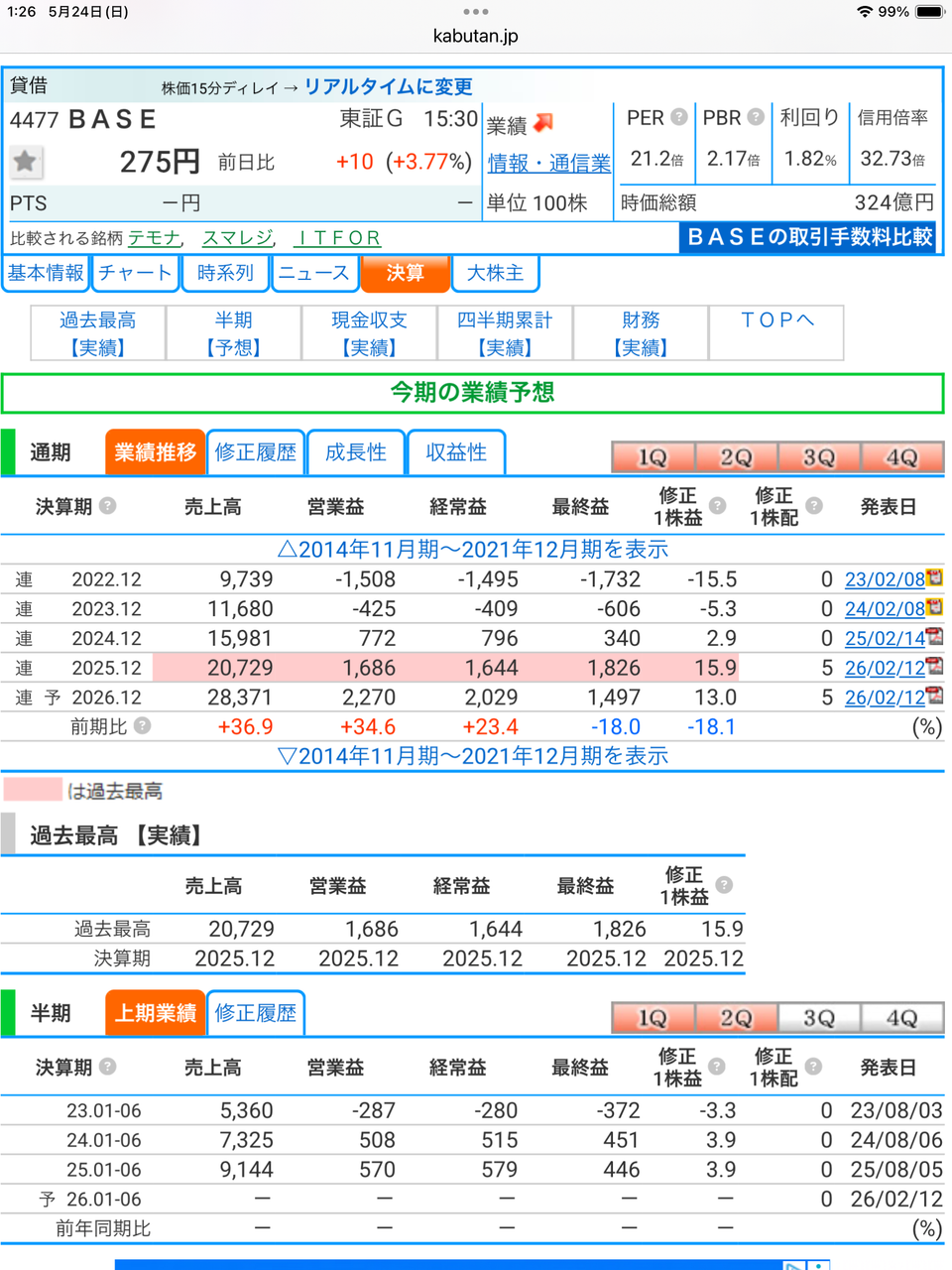Tap help icon beside 決算期 in 通期 table

tap(108, 506)
